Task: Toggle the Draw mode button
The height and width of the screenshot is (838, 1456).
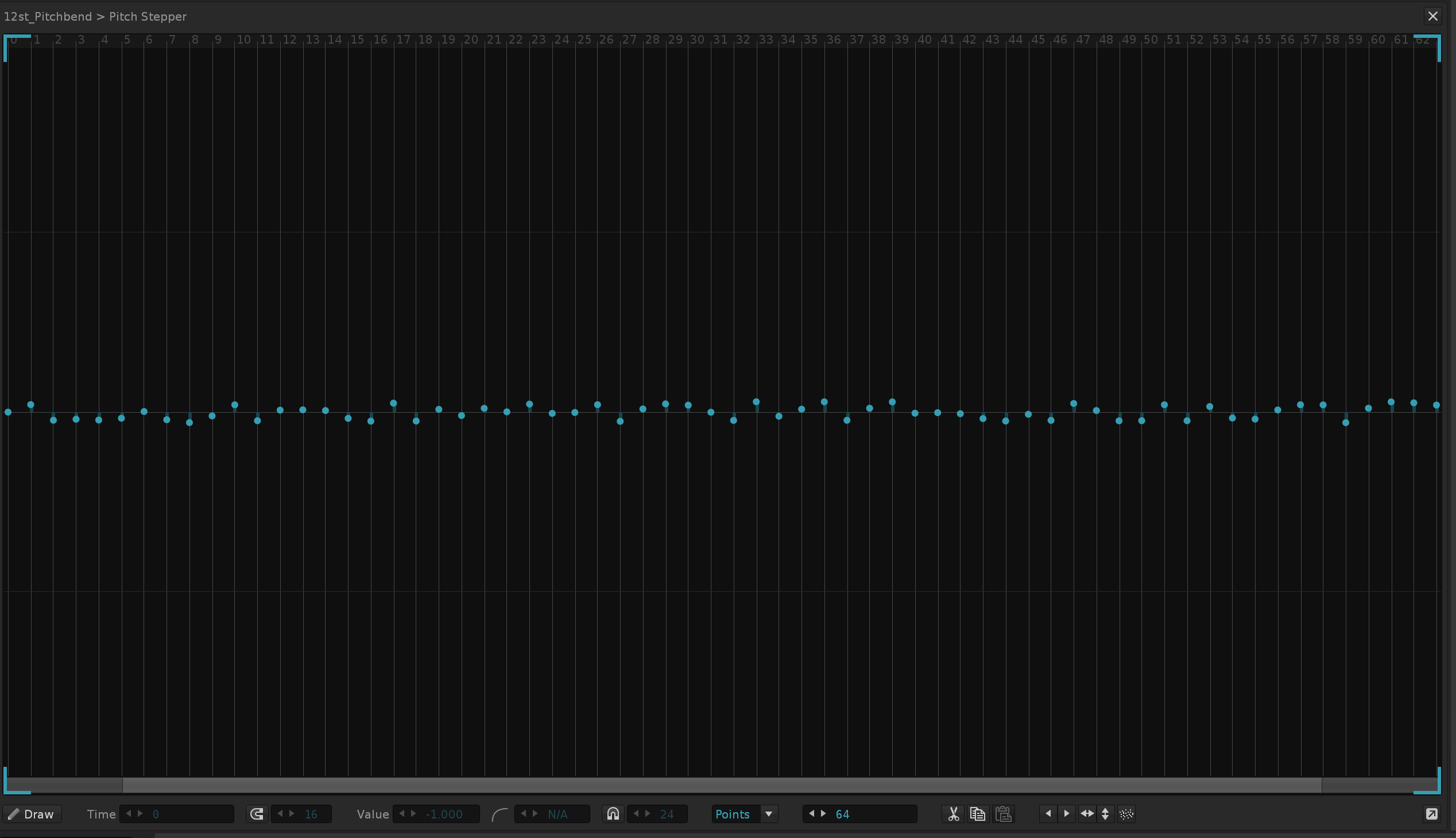Action: click(32, 814)
